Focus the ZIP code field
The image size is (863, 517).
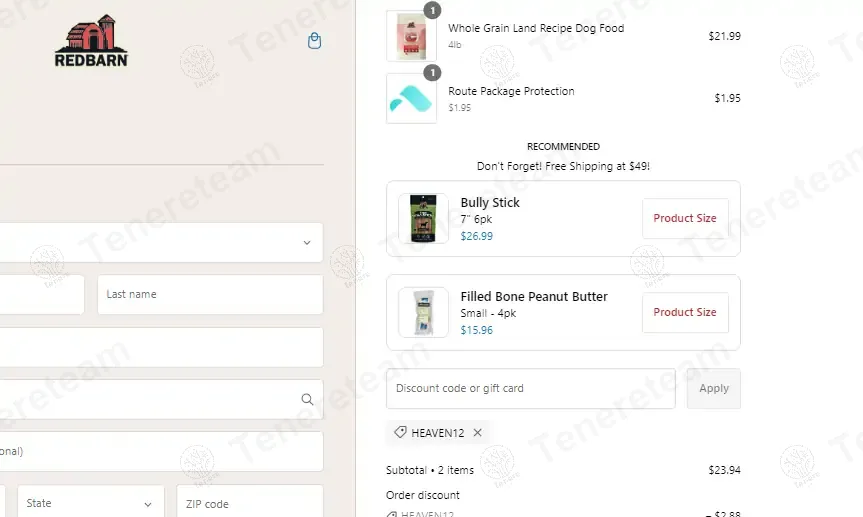(x=250, y=503)
